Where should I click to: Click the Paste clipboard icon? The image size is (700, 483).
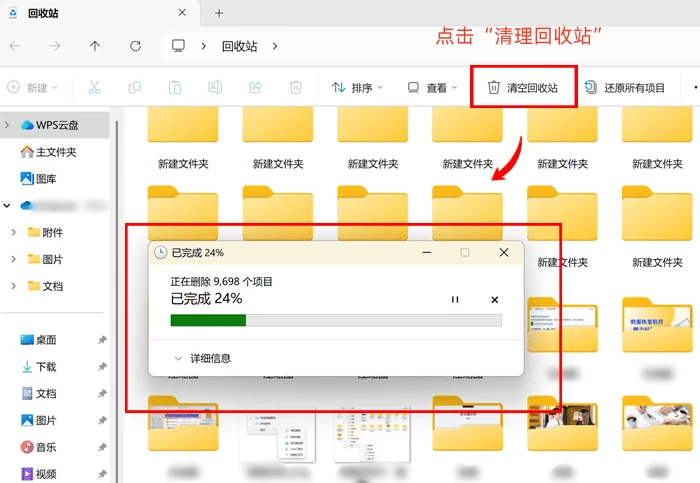[x=175, y=87]
